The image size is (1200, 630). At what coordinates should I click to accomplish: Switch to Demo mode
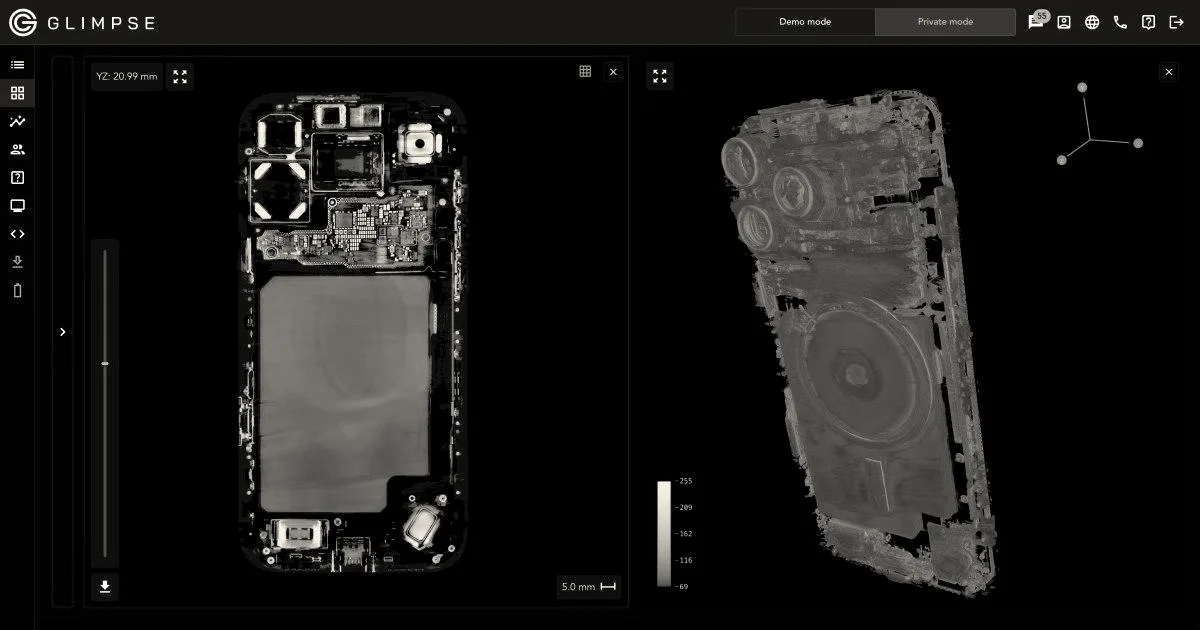point(805,22)
